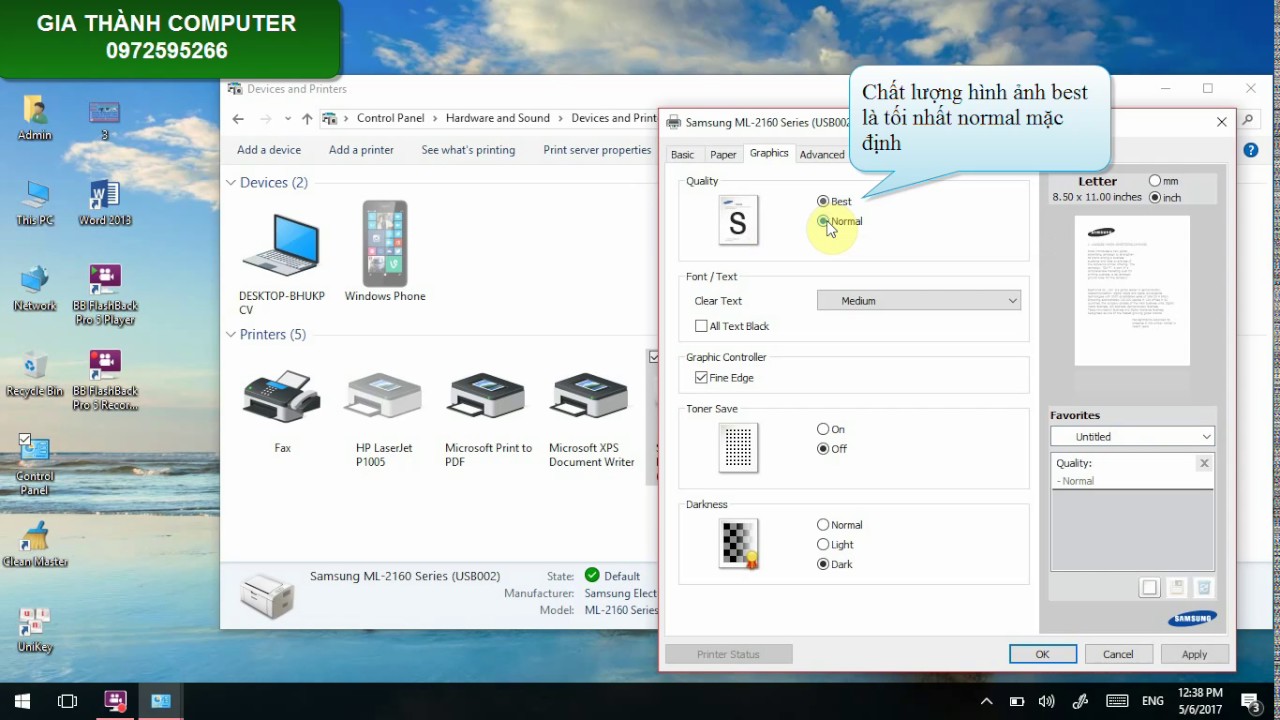
Task: Click the new favorite preset icon
Action: pos(1150,588)
